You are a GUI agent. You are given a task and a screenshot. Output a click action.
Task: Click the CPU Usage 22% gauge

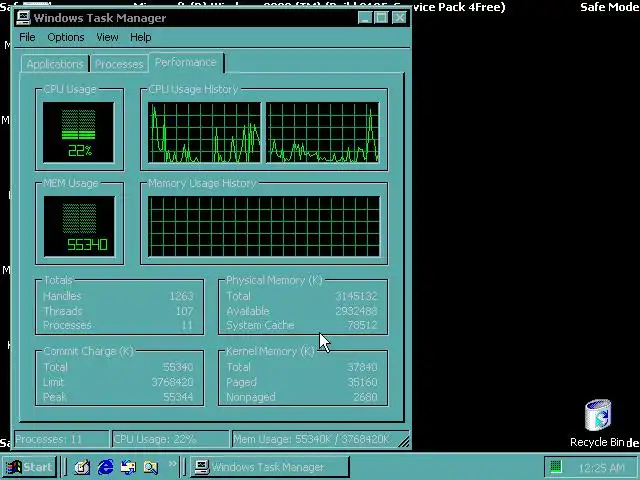78,133
